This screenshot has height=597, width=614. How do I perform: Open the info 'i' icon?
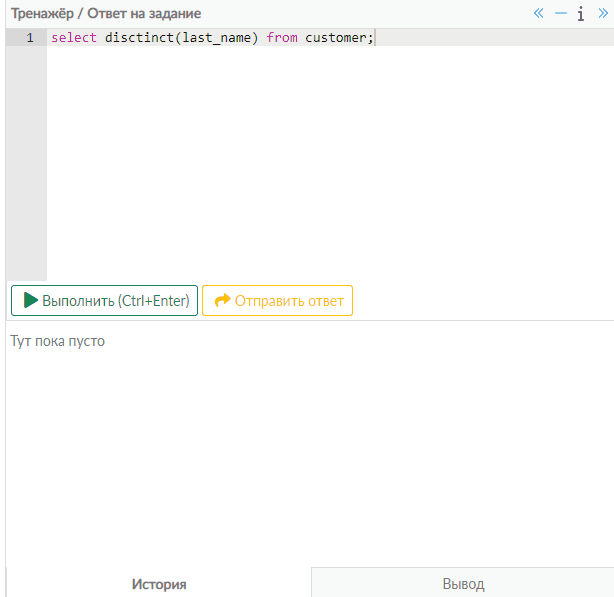tap(580, 14)
